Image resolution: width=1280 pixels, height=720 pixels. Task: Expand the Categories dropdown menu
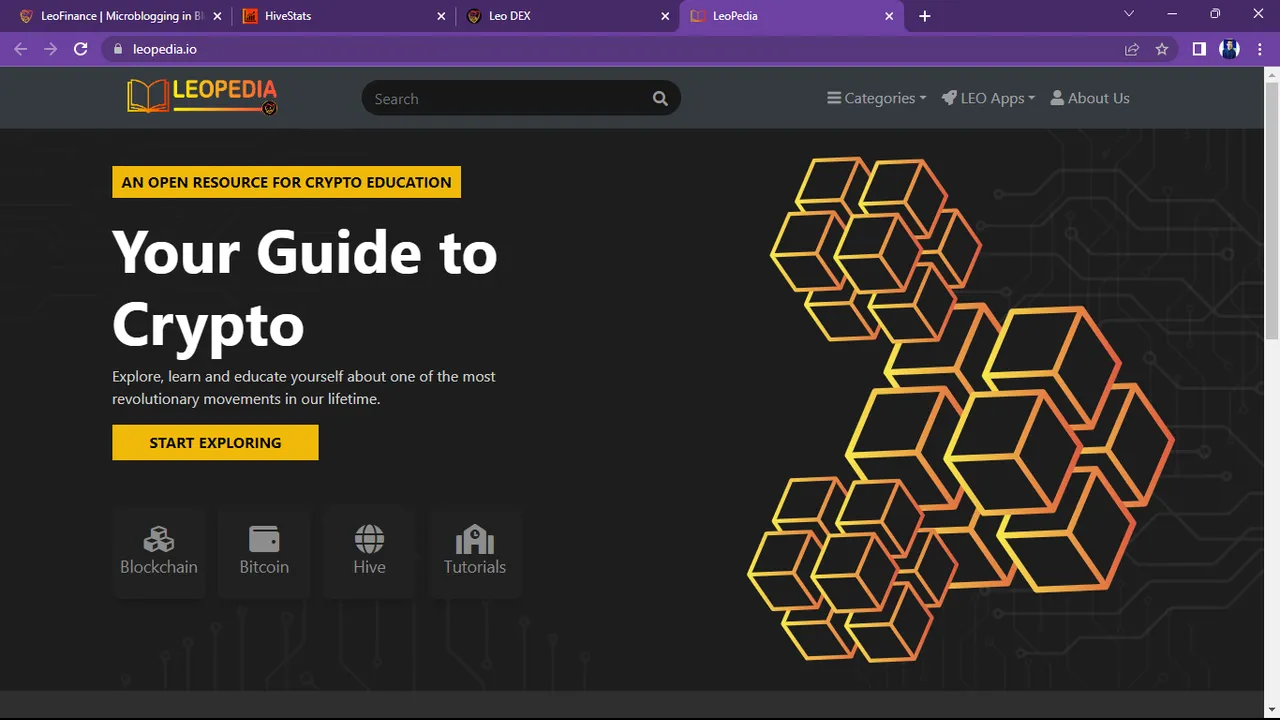tap(877, 98)
